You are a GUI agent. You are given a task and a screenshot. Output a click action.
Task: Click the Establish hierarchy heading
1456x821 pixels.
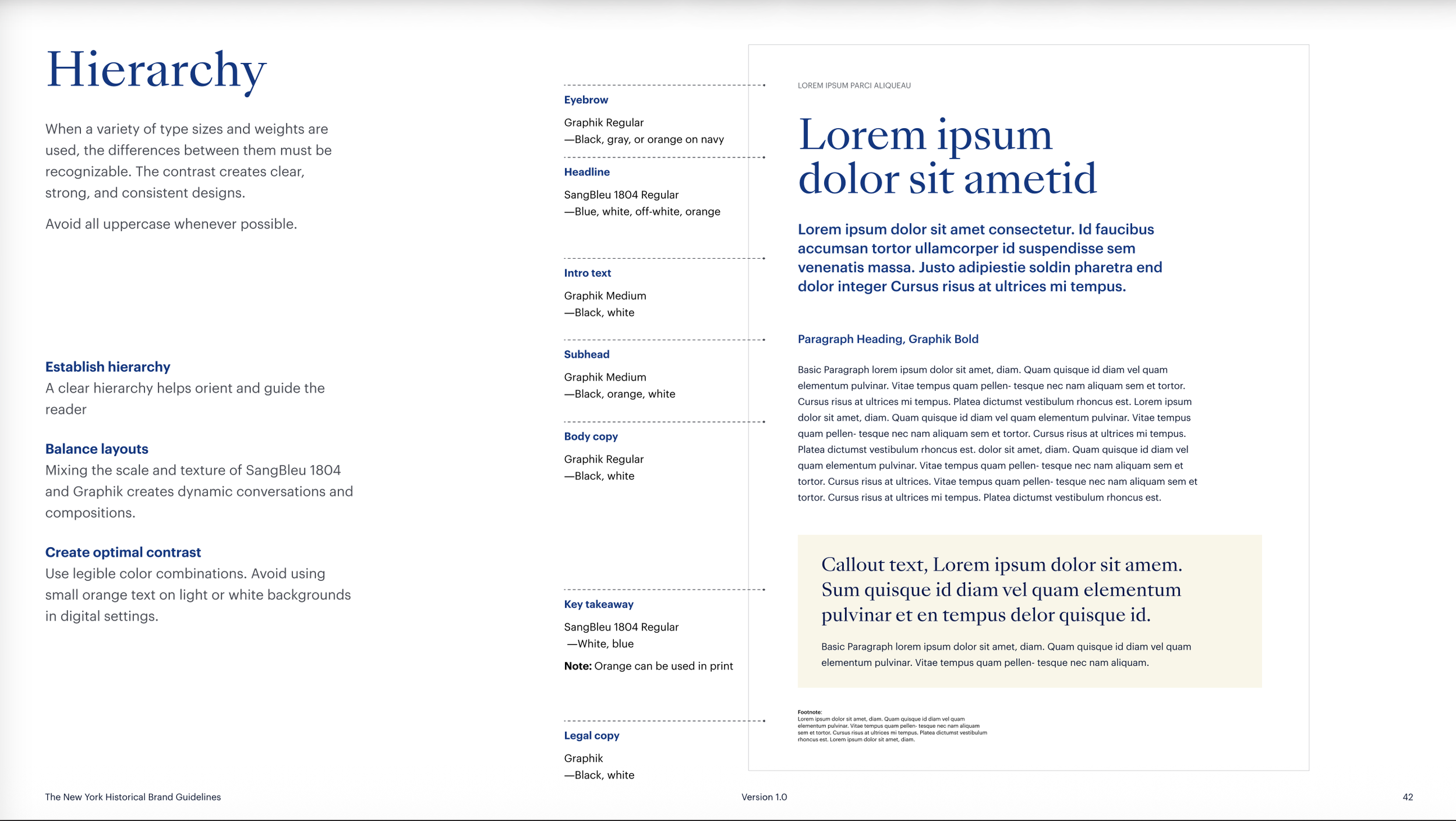point(108,367)
